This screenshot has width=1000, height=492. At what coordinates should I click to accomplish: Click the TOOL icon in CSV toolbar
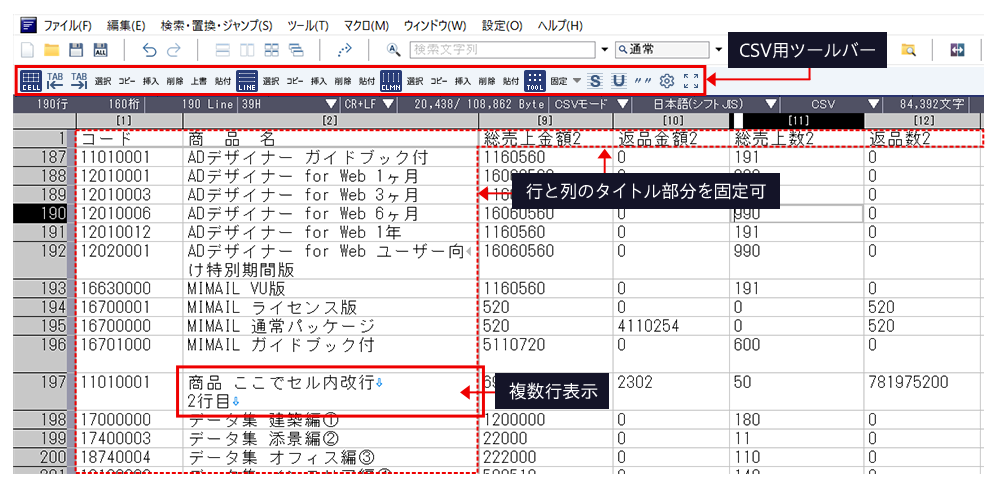pos(535,81)
